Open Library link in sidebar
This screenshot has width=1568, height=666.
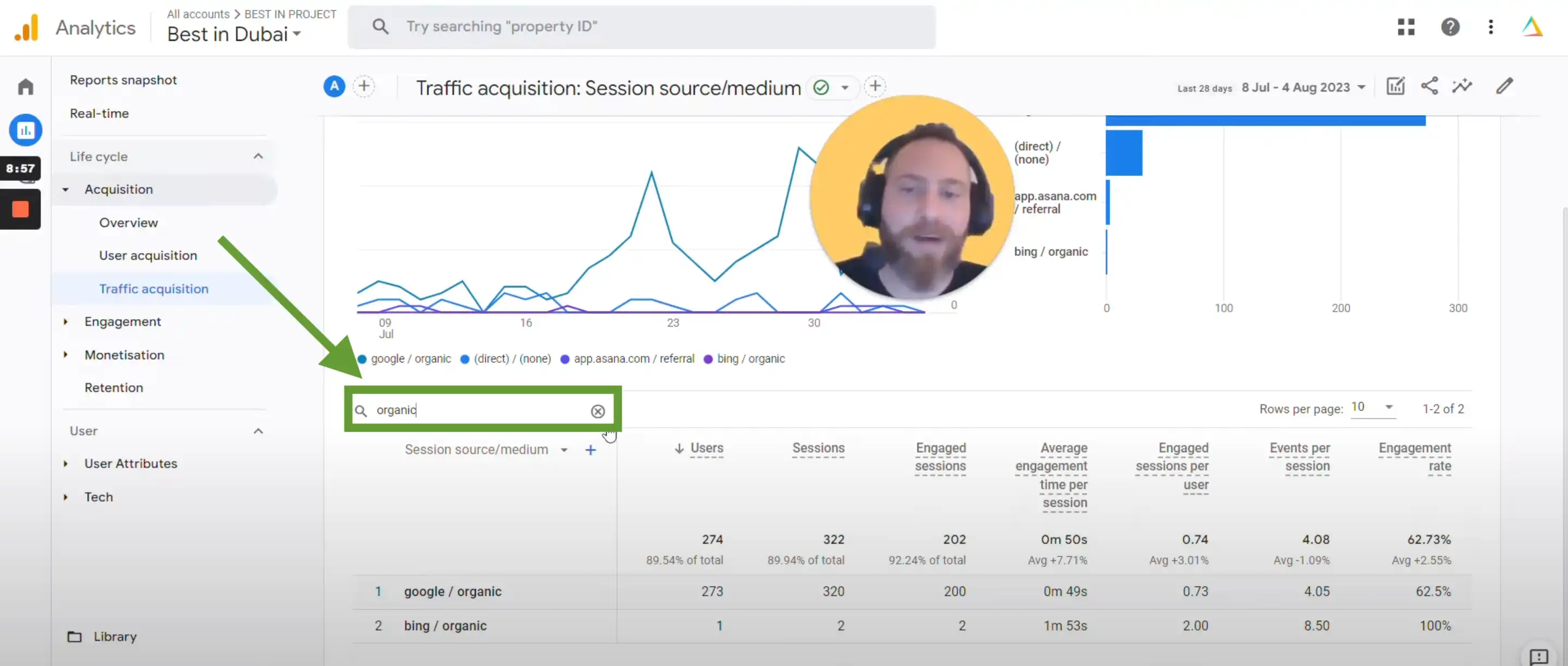point(115,637)
